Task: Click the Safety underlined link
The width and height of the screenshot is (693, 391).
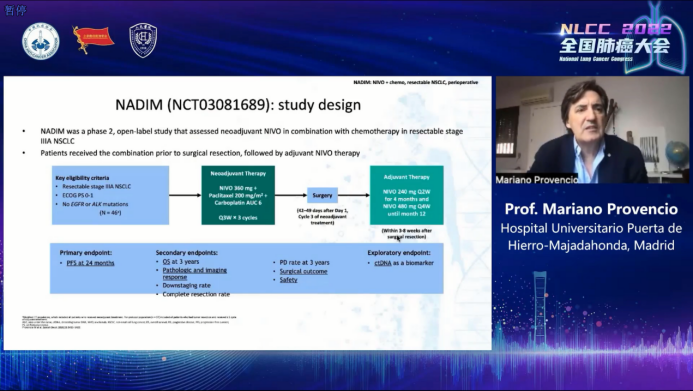Action: [x=288, y=280]
